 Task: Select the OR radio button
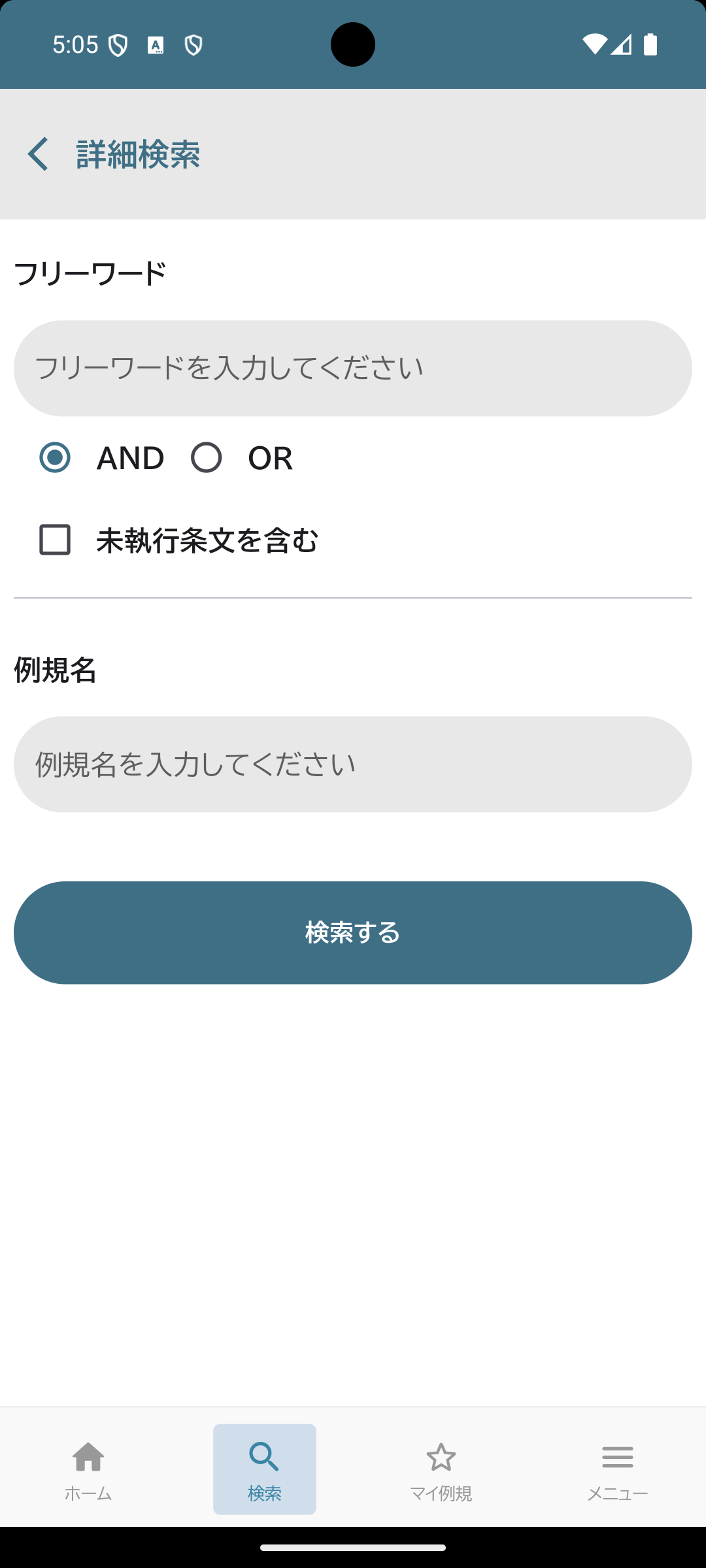click(x=207, y=457)
